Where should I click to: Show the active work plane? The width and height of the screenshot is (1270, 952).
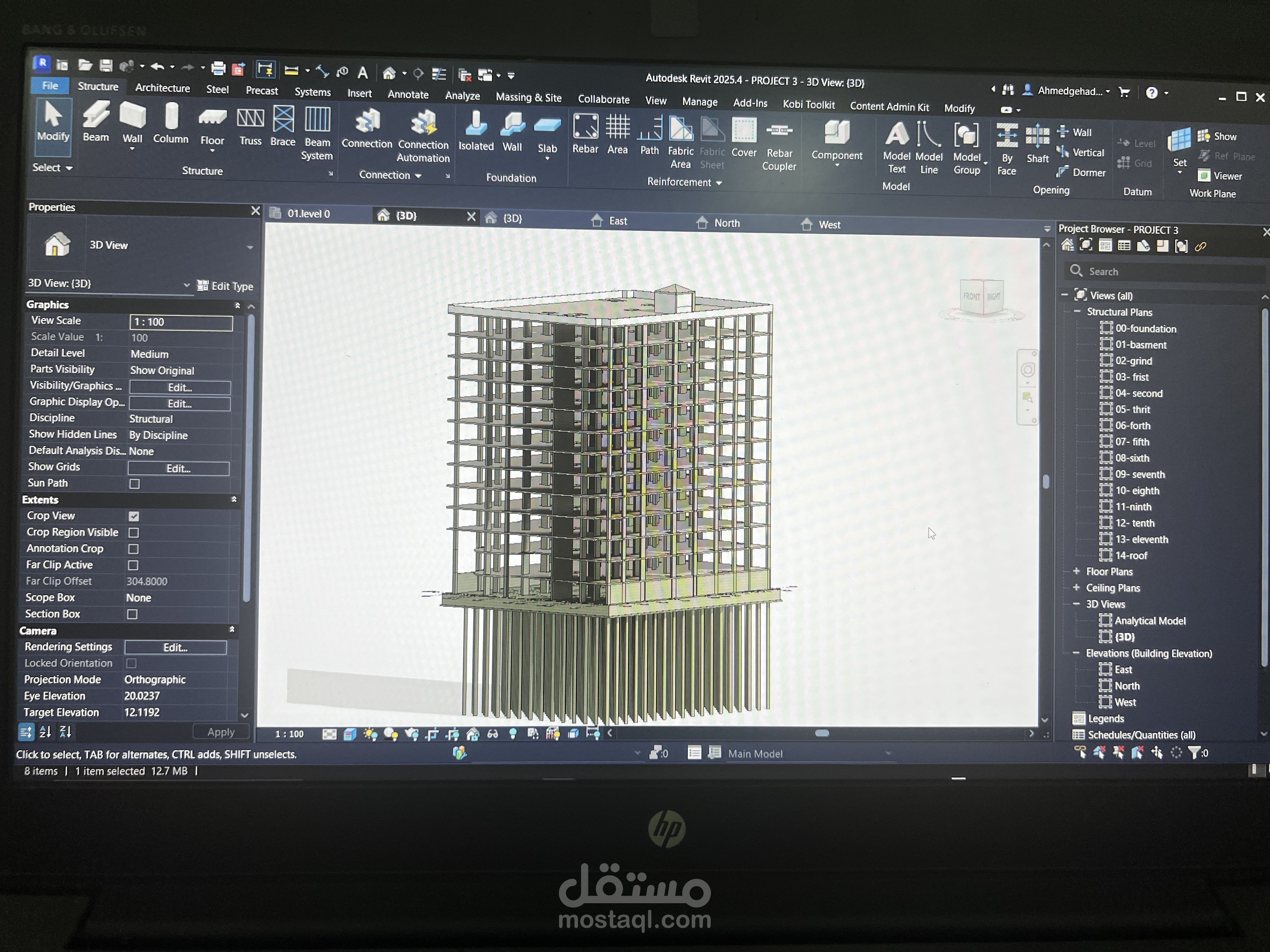tap(1218, 136)
